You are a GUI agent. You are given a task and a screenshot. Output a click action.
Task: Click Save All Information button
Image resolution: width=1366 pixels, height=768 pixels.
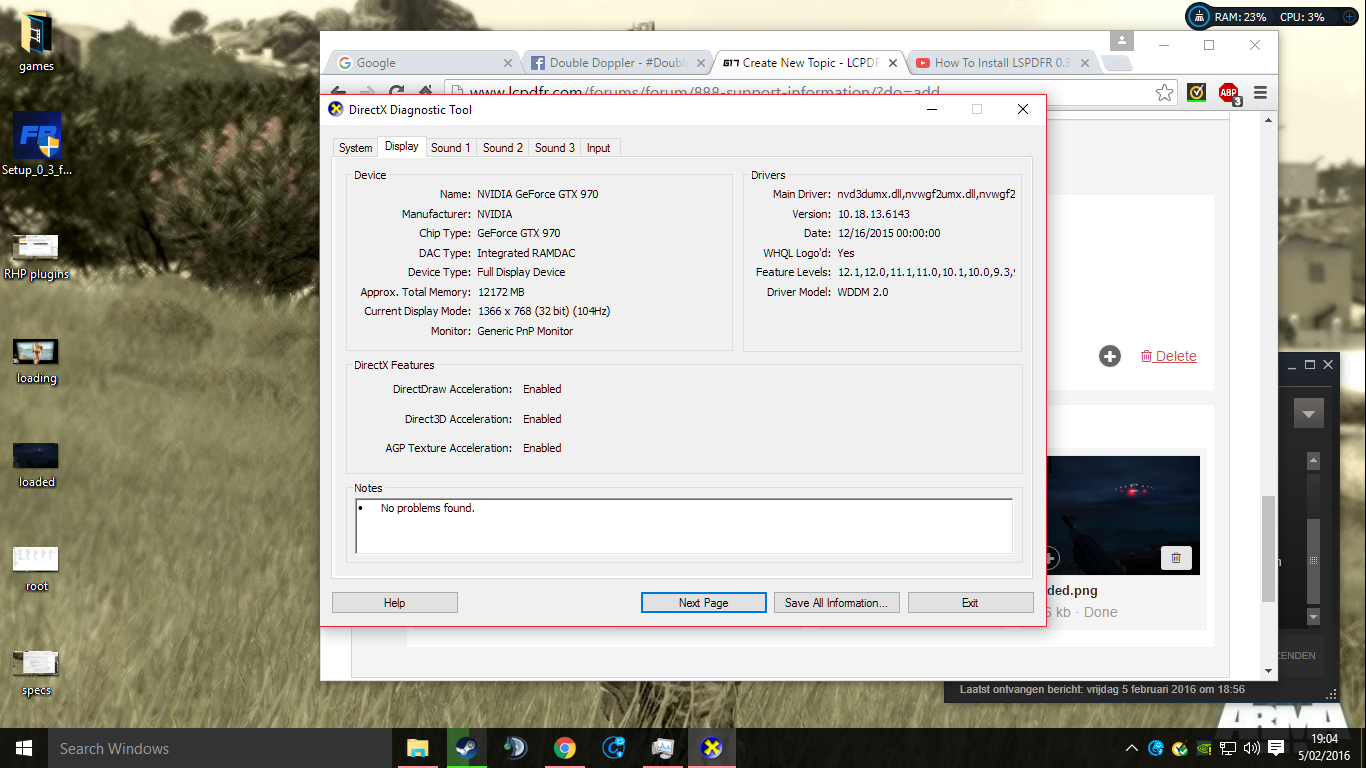(x=836, y=603)
